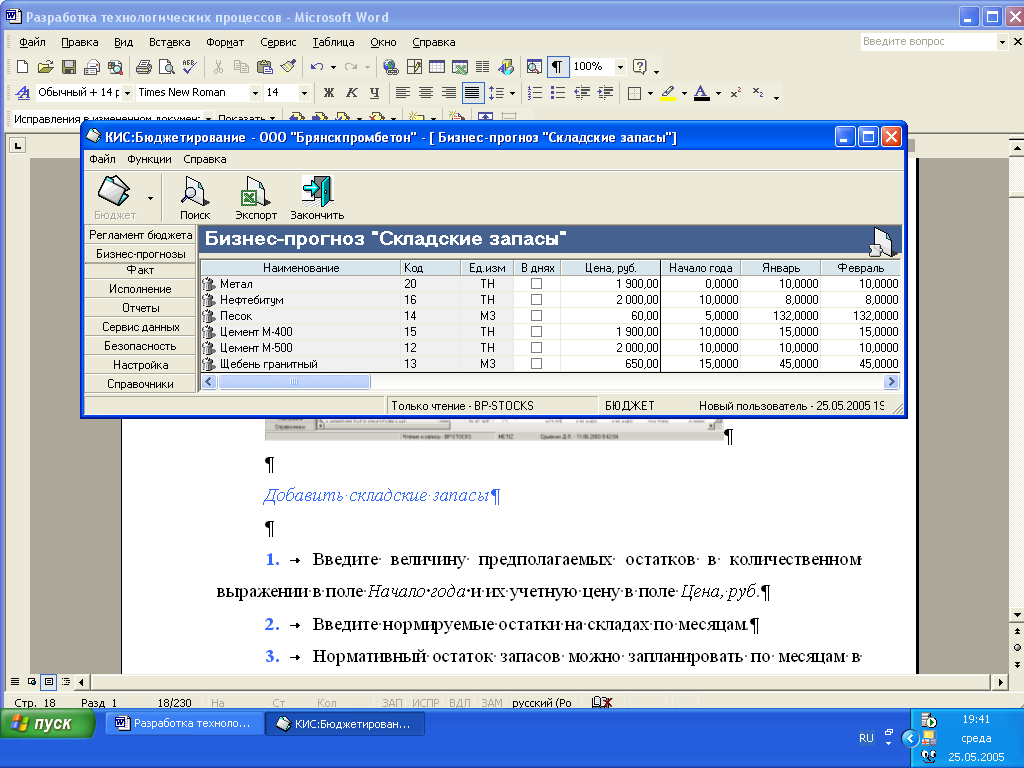Create a new document in Word toolbar
The height and width of the screenshot is (768, 1024).
22,67
